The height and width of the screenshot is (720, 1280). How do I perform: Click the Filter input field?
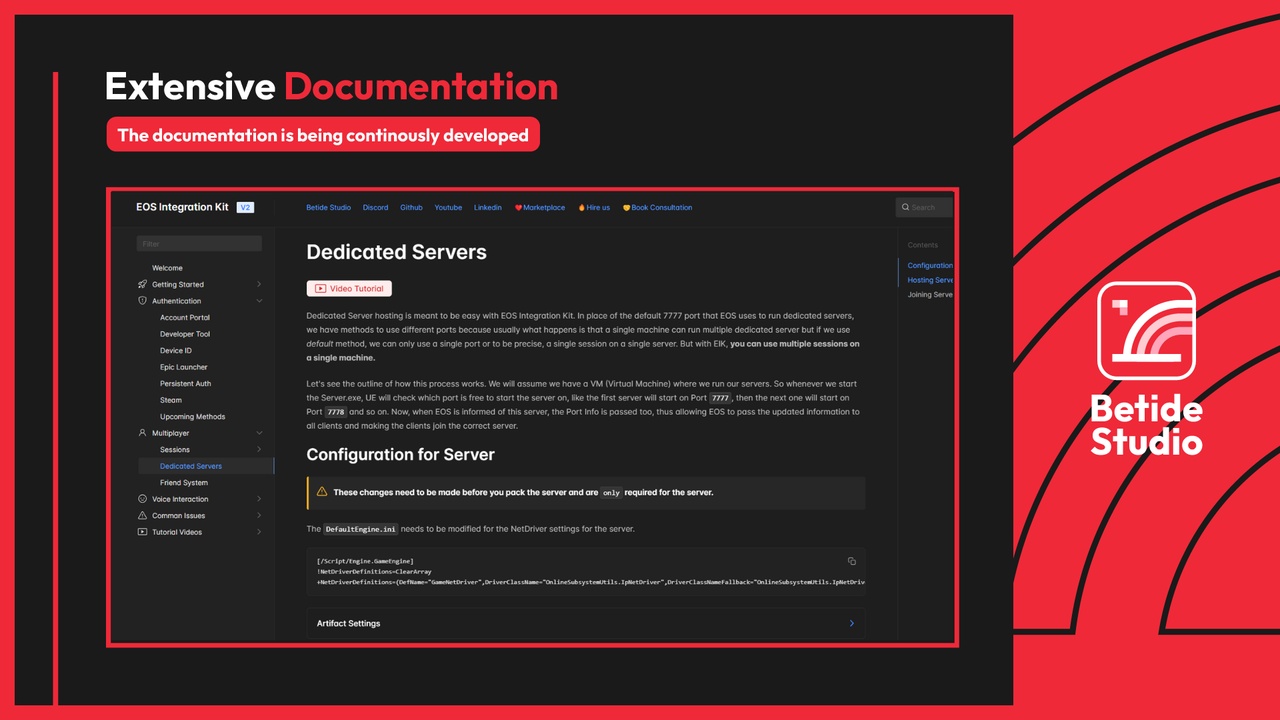pos(198,243)
